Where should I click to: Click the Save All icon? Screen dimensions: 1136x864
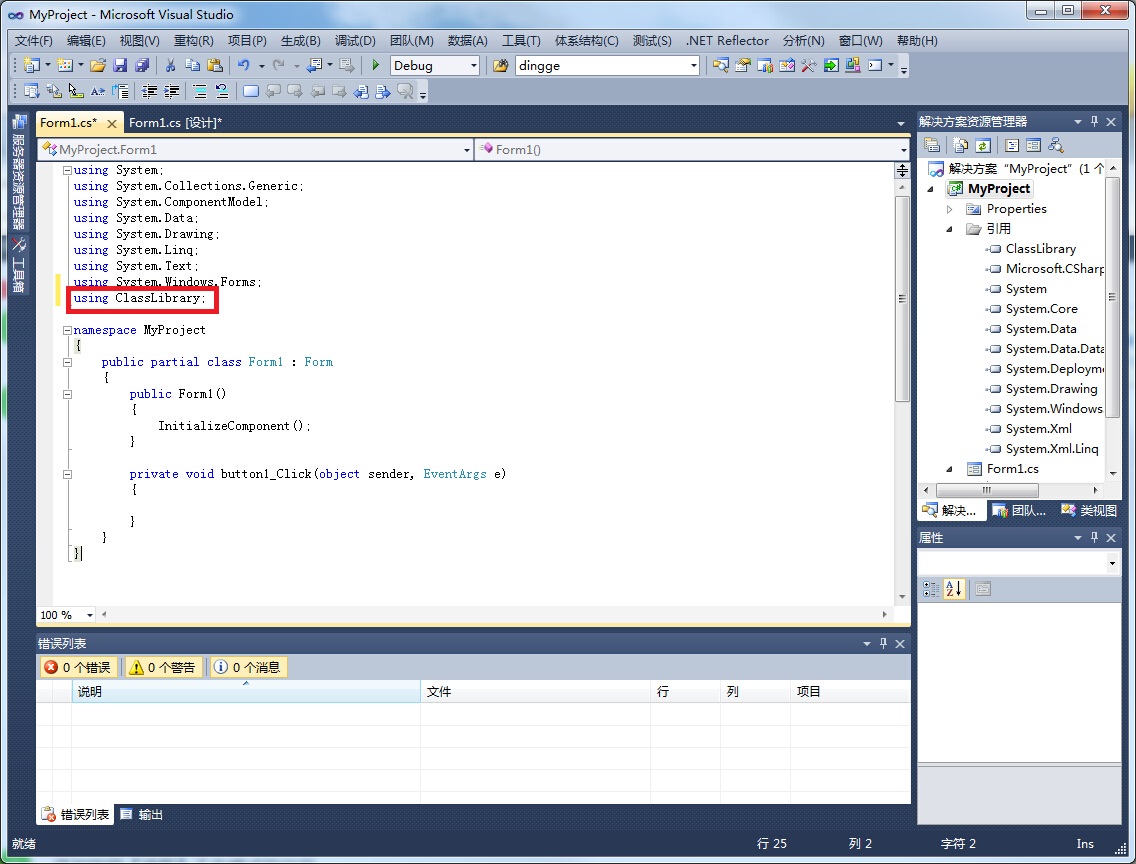(142, 65)
